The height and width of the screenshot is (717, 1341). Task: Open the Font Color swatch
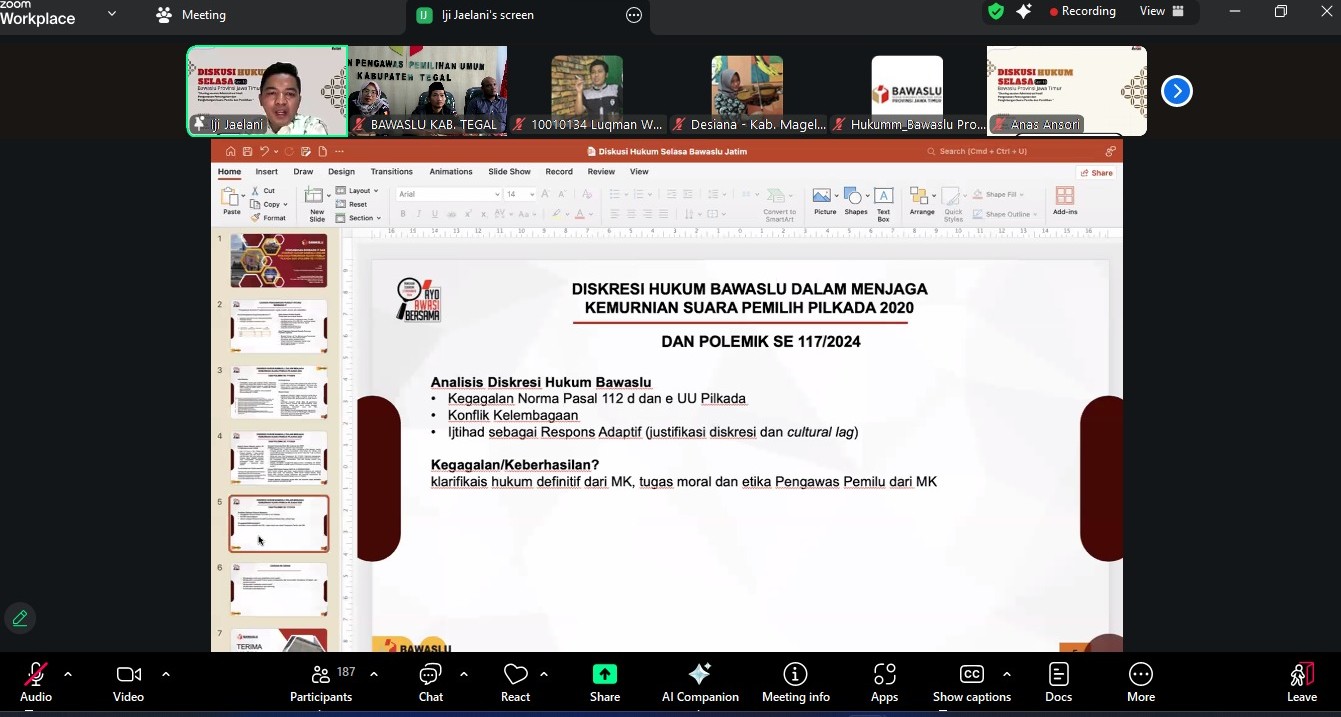[x=580, y=214]
